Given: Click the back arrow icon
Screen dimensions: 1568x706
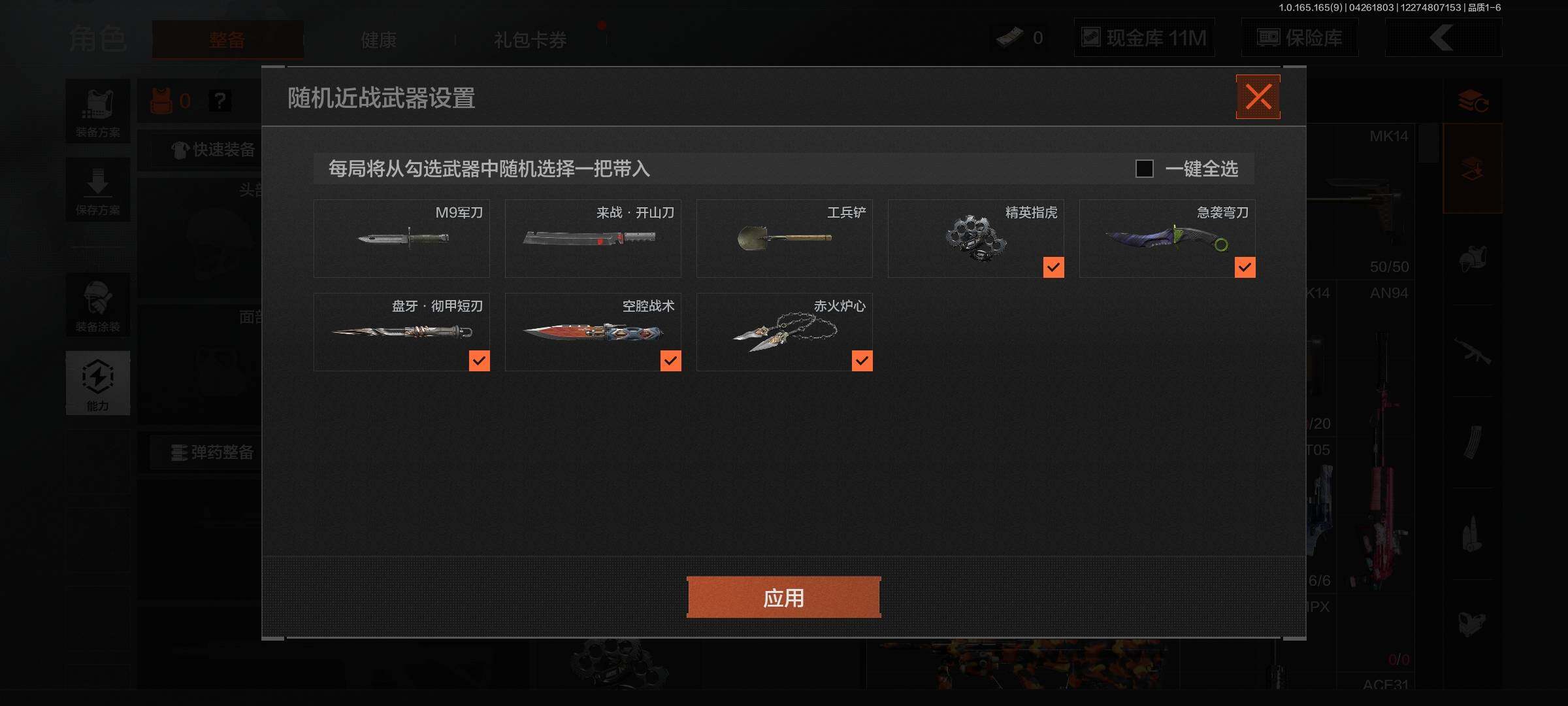Looking at the screenshot, I should coord(1443,38).
